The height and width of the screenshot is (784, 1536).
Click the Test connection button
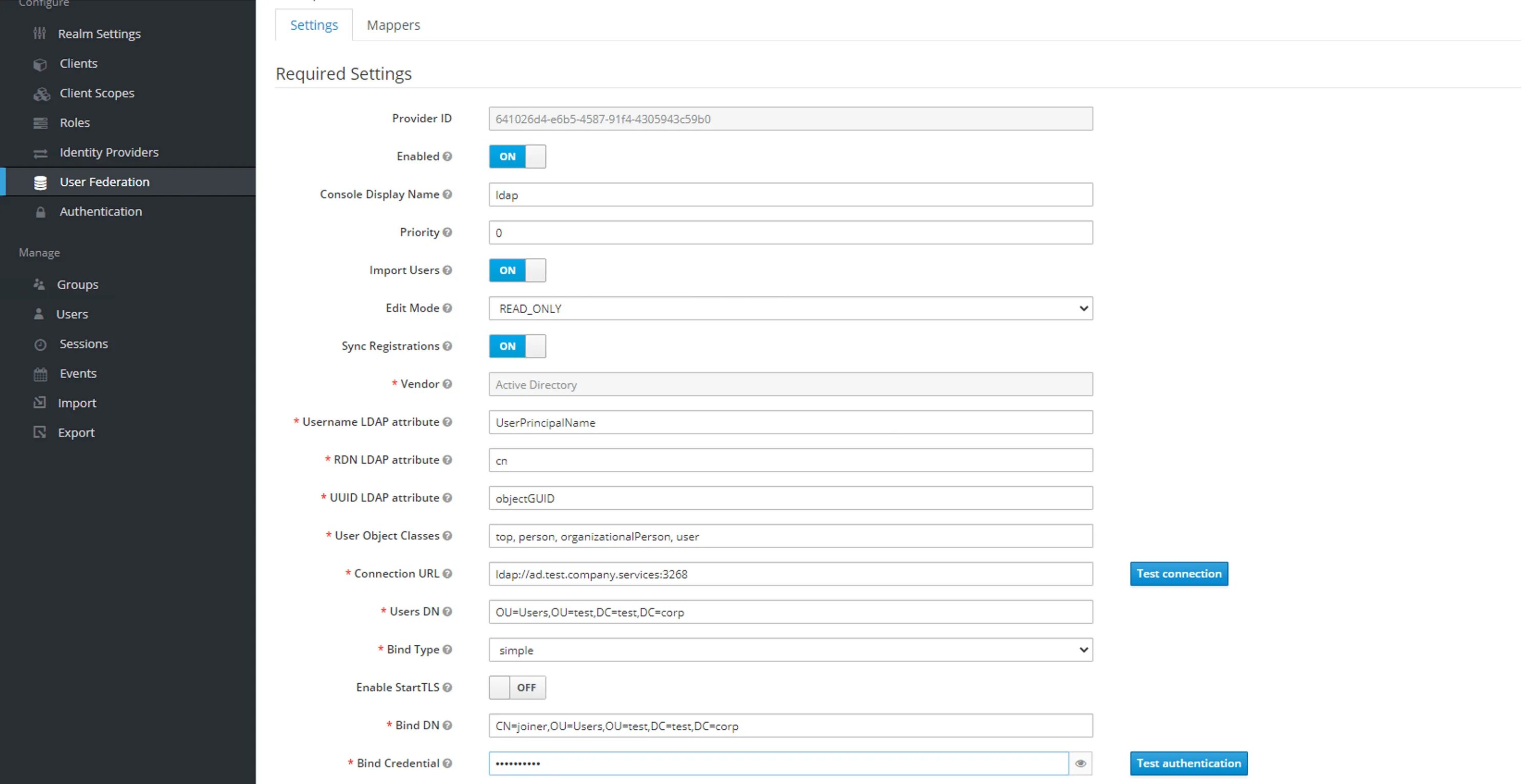coord(1179,573)
